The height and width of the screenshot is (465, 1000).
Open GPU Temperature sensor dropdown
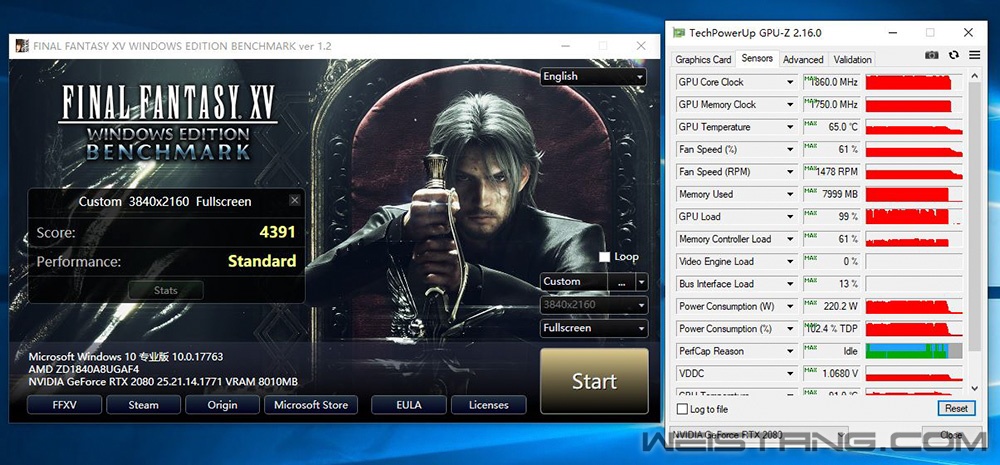[x=790, y=127]
